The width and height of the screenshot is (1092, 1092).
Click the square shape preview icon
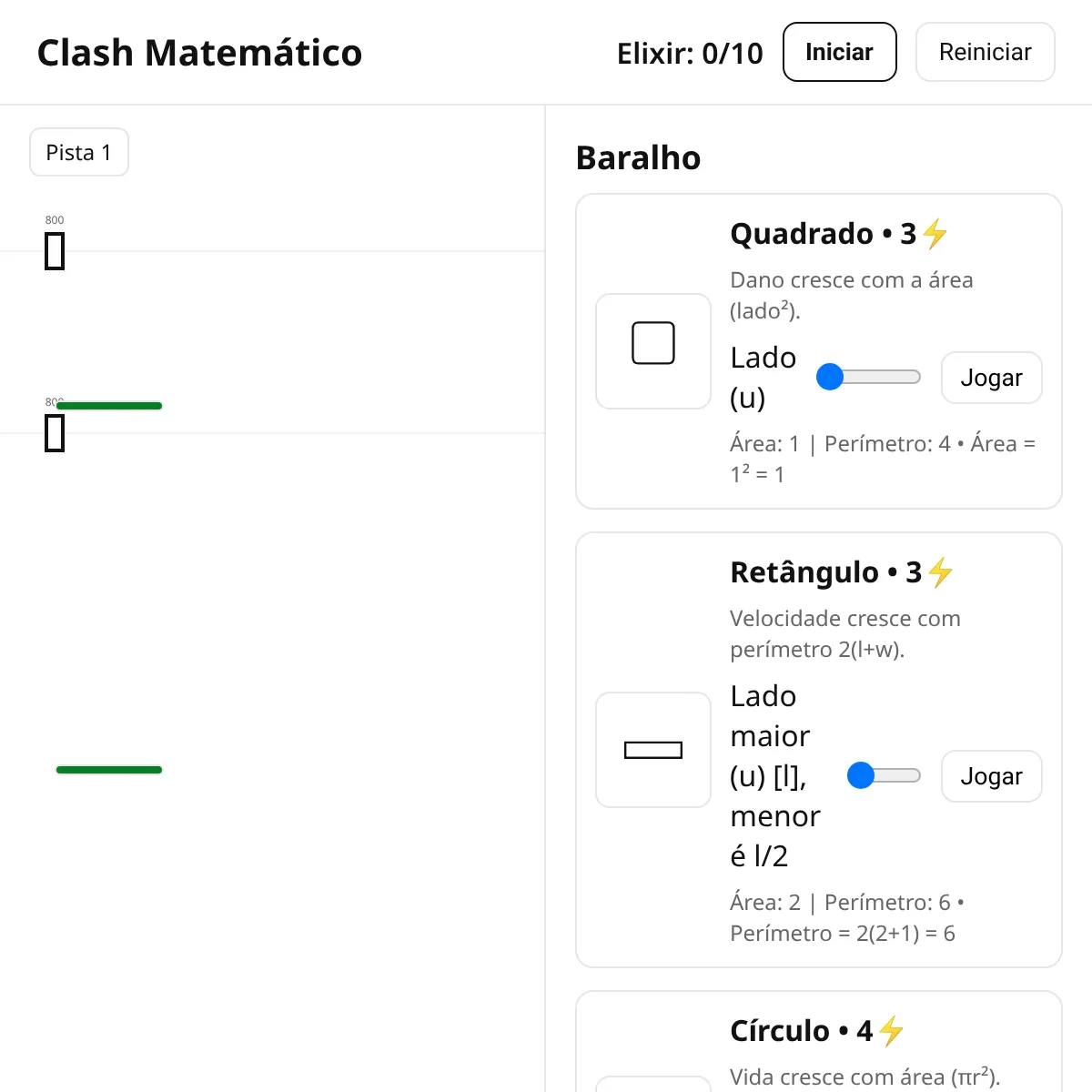click(653, 343)
